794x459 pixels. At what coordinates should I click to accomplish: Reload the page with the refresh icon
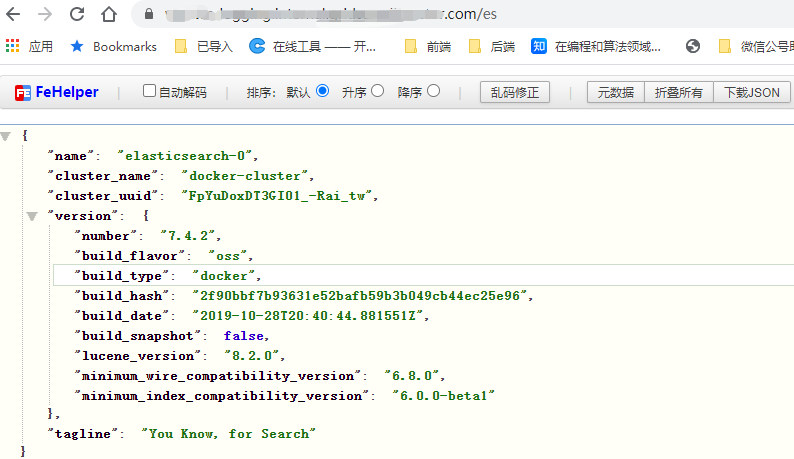point(77,14)
